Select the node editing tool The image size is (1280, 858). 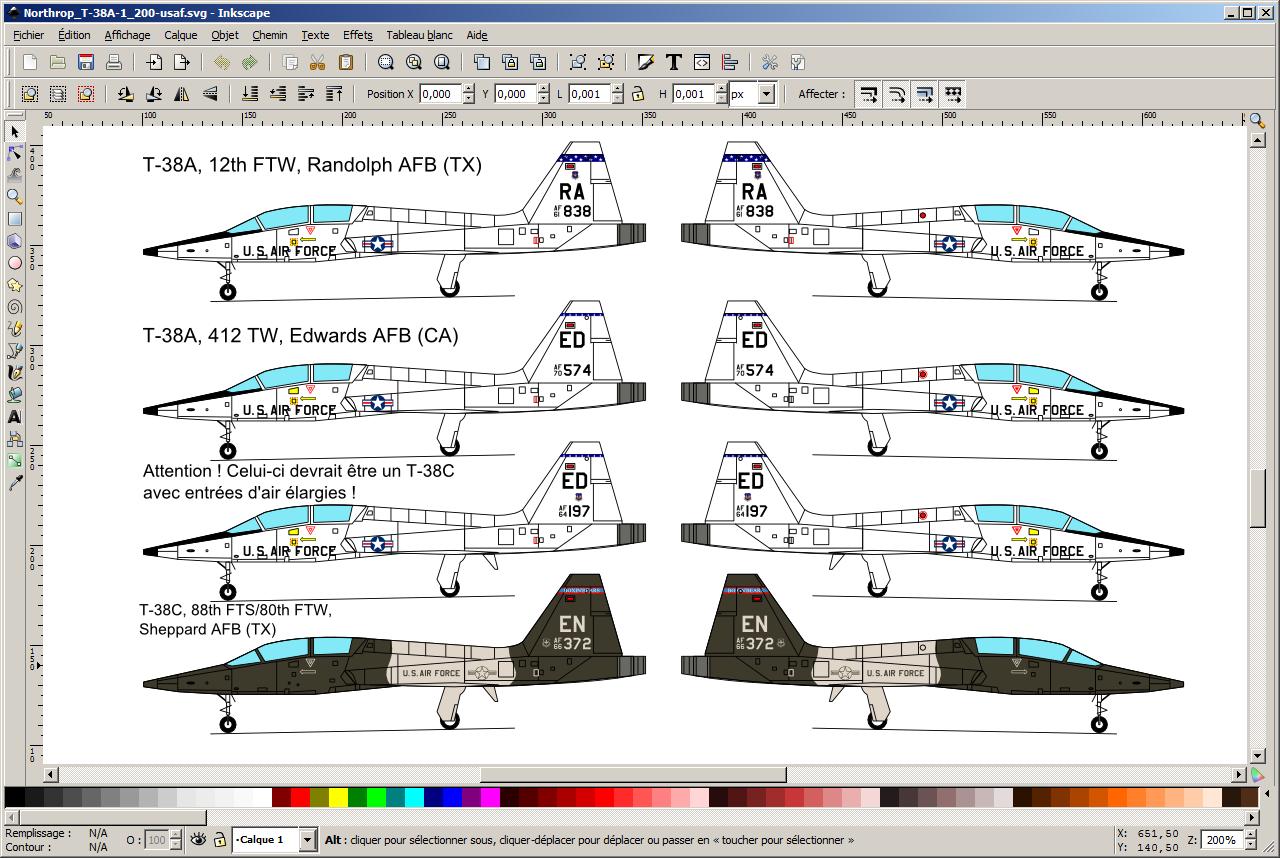[15, 153]
